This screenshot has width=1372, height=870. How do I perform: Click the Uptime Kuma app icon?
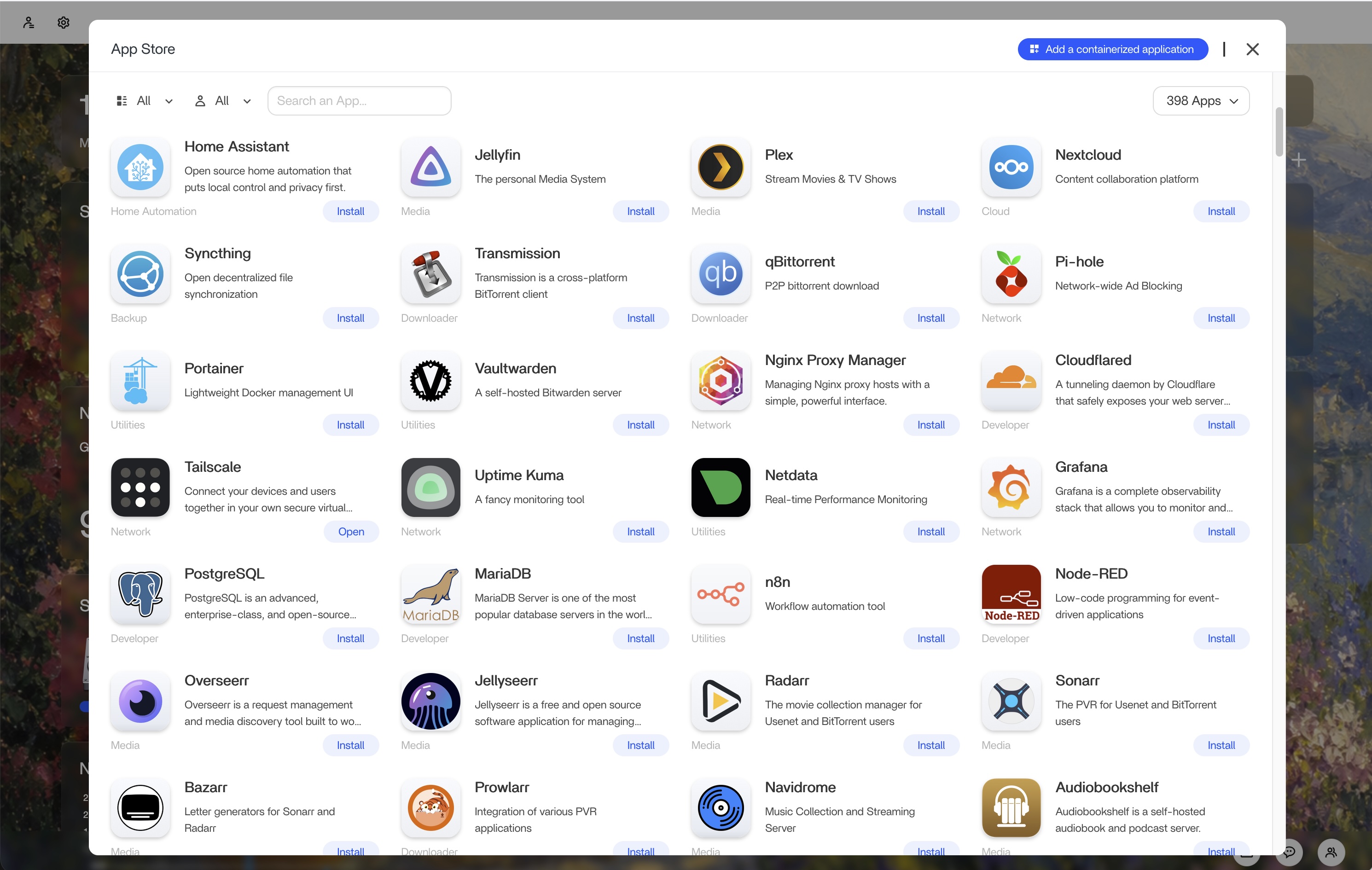click(x=430, y=487)
